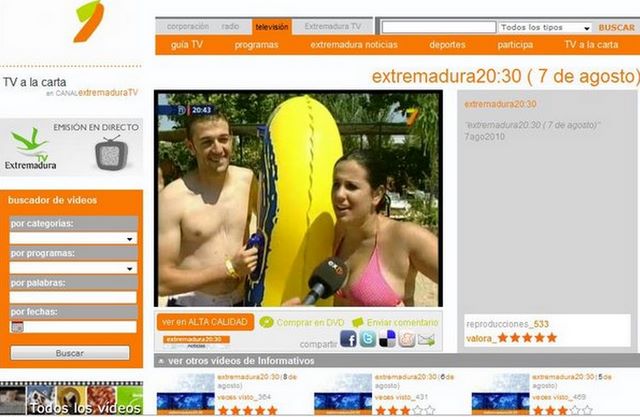Open the deportes menu
Screen dimensions: 640x417
(447, 45)
